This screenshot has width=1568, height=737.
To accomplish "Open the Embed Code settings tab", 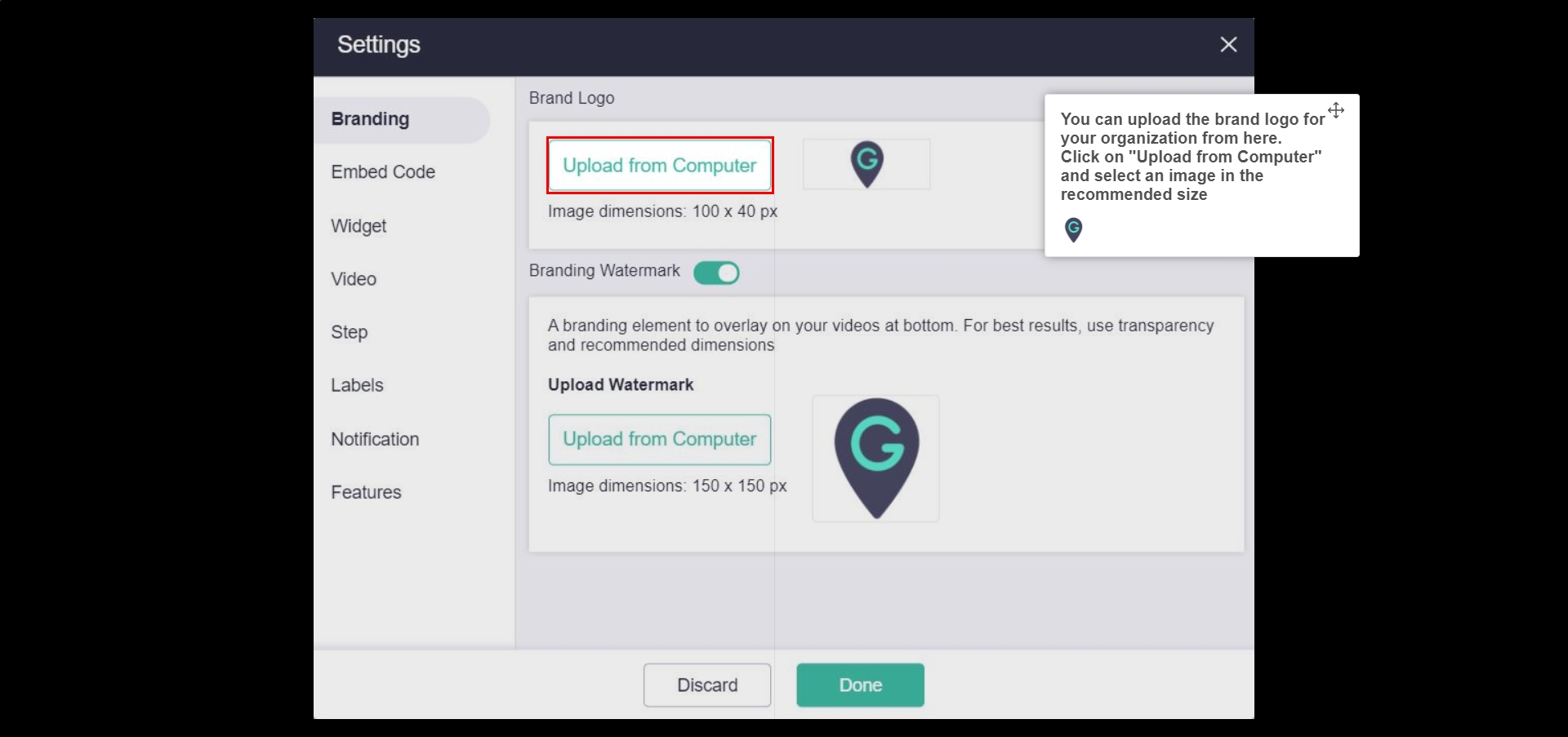I will [x=383, y=172].
